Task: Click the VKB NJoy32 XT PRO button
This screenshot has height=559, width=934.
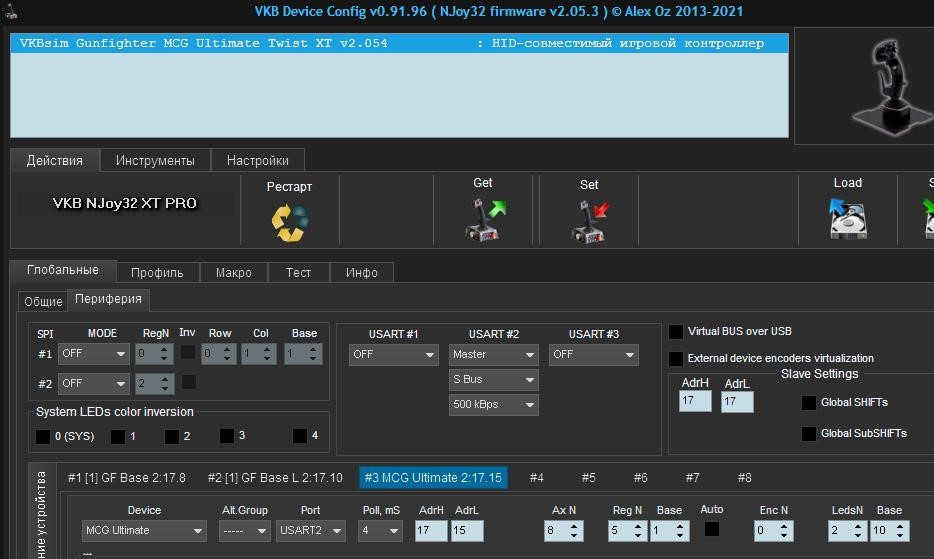Action: 125,204
